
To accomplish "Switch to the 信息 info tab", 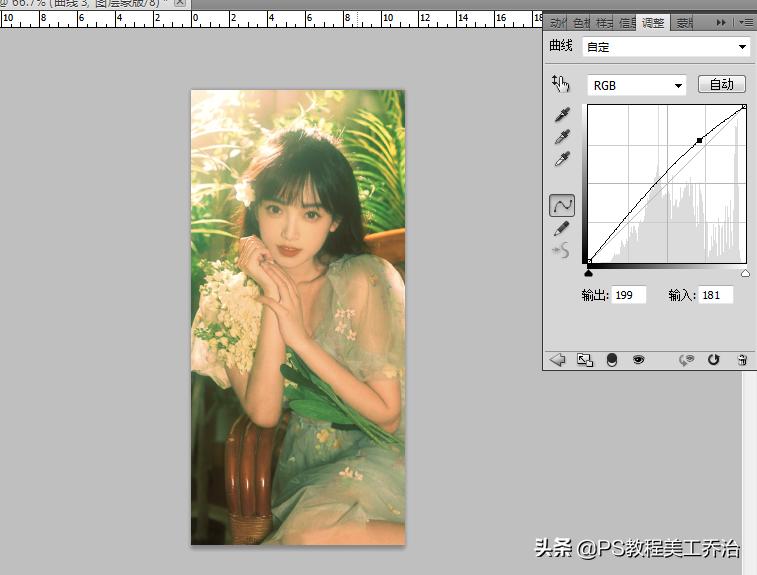I will click(627, 22).
